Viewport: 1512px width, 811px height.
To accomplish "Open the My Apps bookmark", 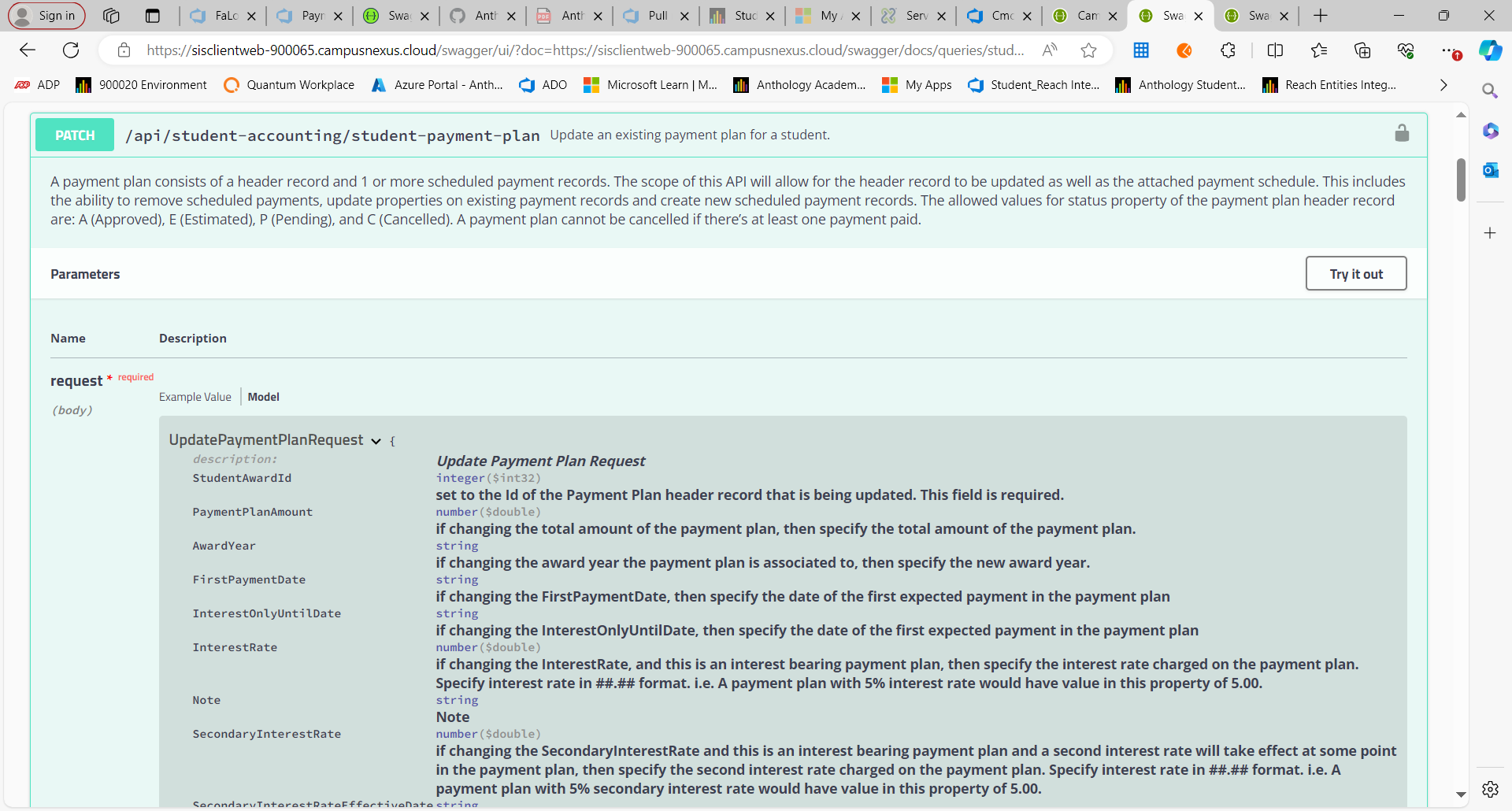I will coord(917,85).
